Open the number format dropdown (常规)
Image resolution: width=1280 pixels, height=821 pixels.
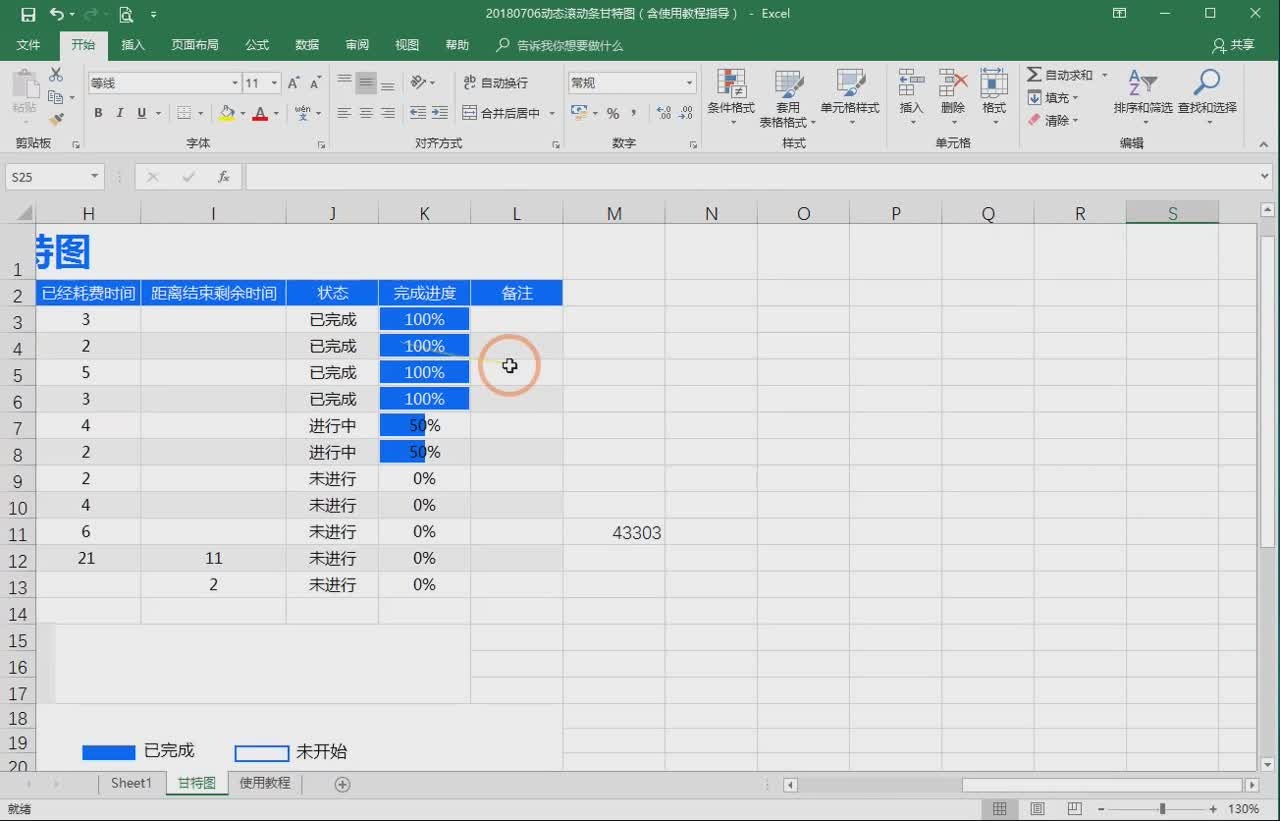(690, 83)
